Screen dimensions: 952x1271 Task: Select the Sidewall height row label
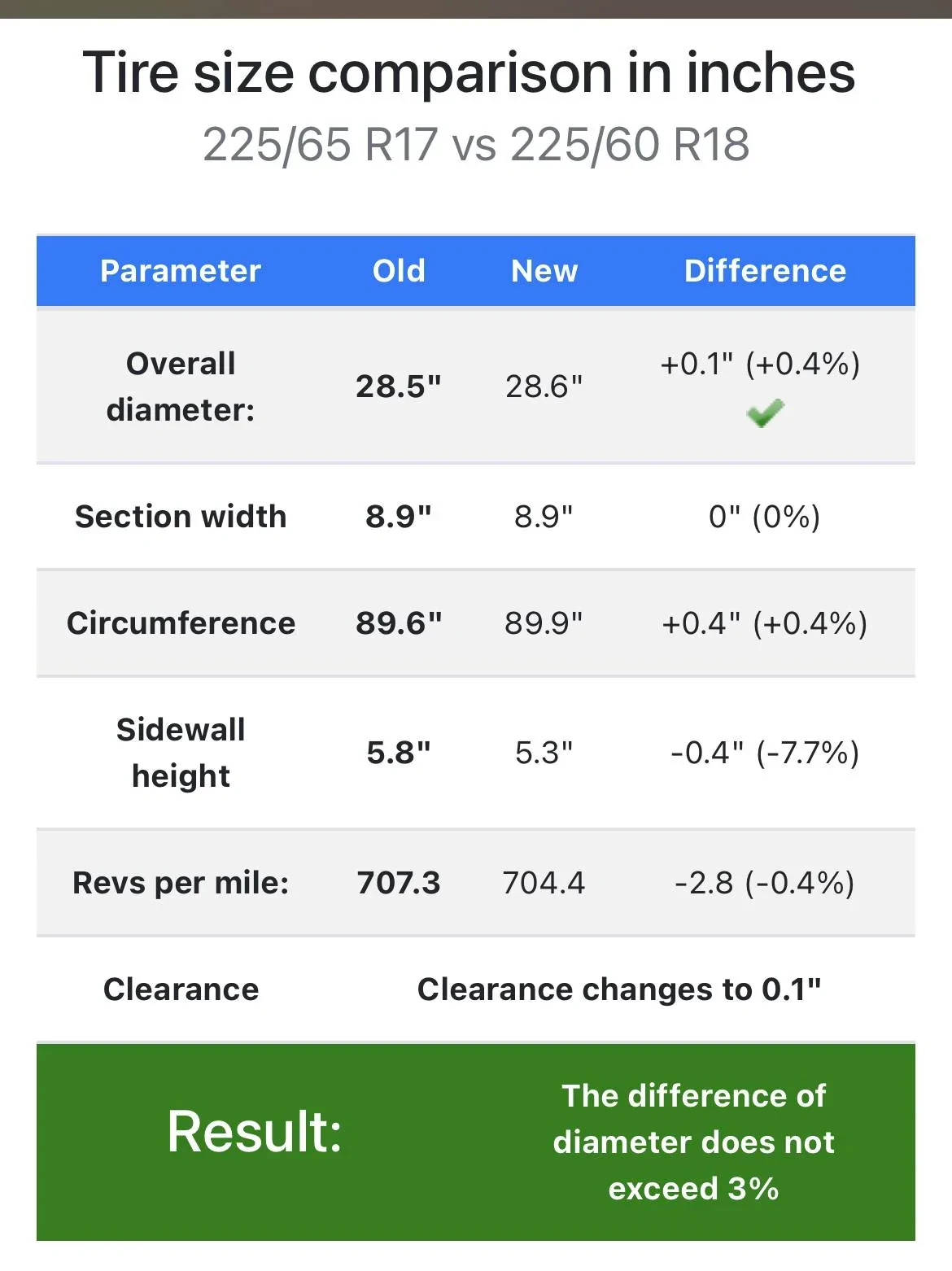[181, 753]
